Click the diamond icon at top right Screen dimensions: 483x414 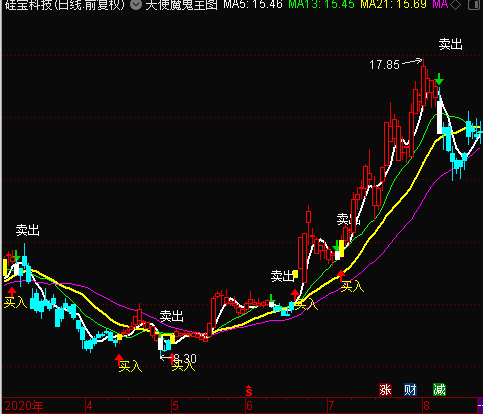pyautogui.click(x=455, y=5)
